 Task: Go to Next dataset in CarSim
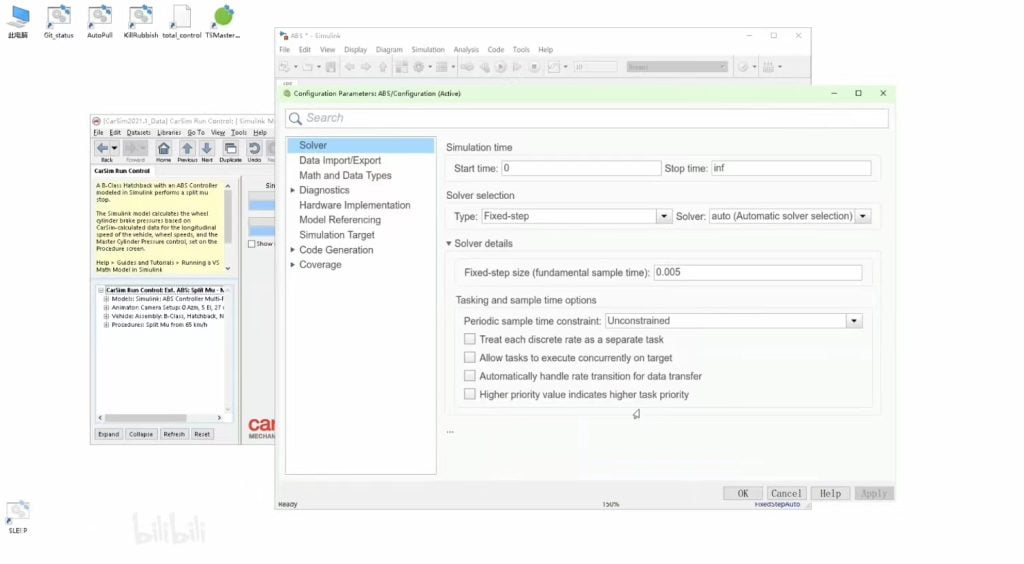207,148
